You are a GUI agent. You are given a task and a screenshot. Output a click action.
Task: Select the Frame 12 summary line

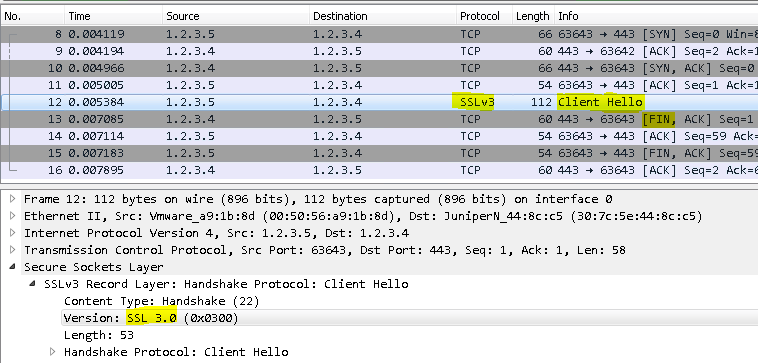(318, 199)
